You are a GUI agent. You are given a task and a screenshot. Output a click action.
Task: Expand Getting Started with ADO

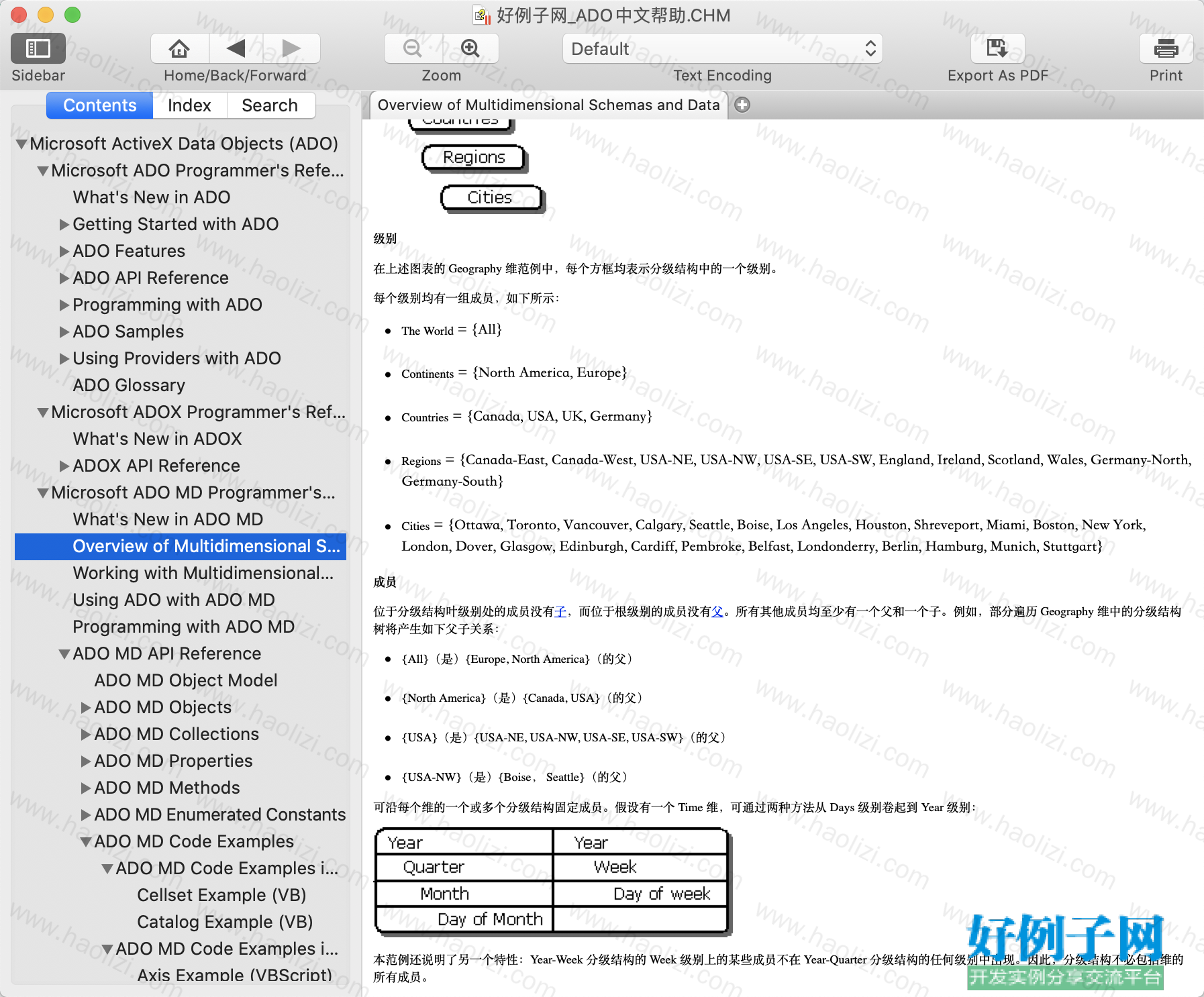[64, 224]
